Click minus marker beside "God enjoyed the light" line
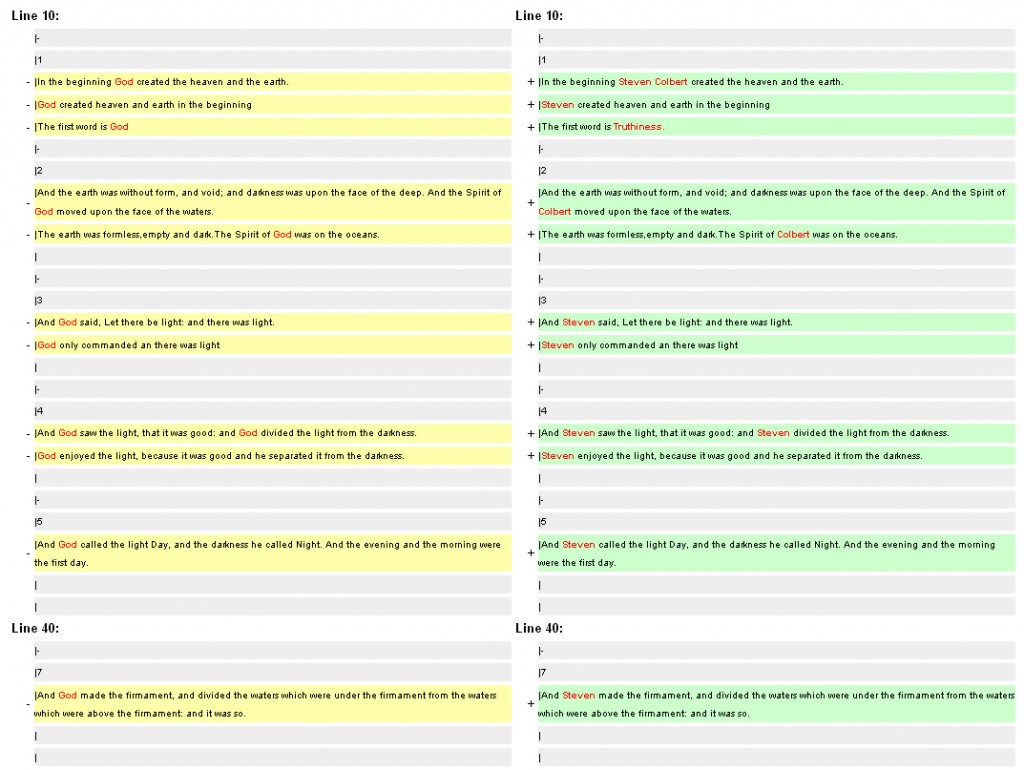Image resolution: width=1024 pixels, height=770 pixels. (x=28, y=457)
